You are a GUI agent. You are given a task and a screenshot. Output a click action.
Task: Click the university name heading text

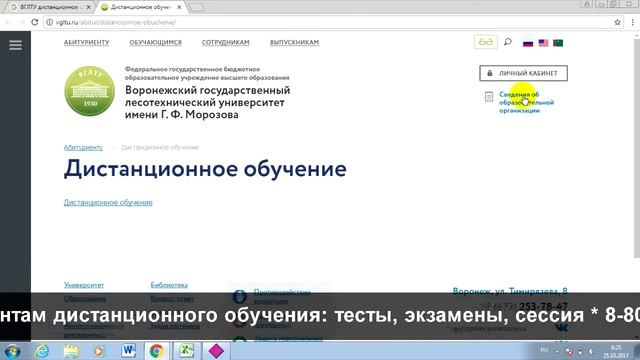pos(207,102)
